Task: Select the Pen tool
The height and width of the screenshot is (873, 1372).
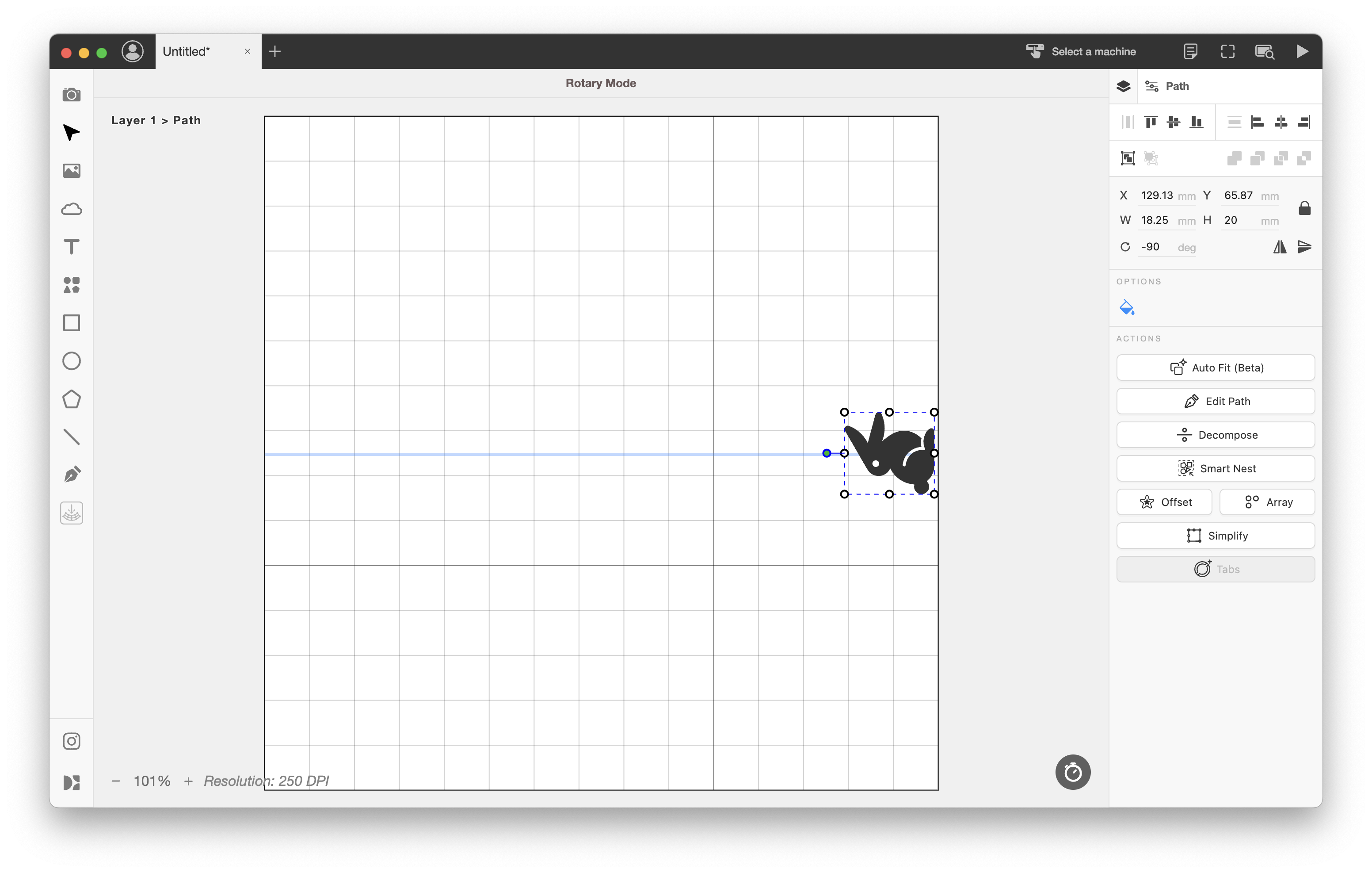Action: (x=71, y=475)
